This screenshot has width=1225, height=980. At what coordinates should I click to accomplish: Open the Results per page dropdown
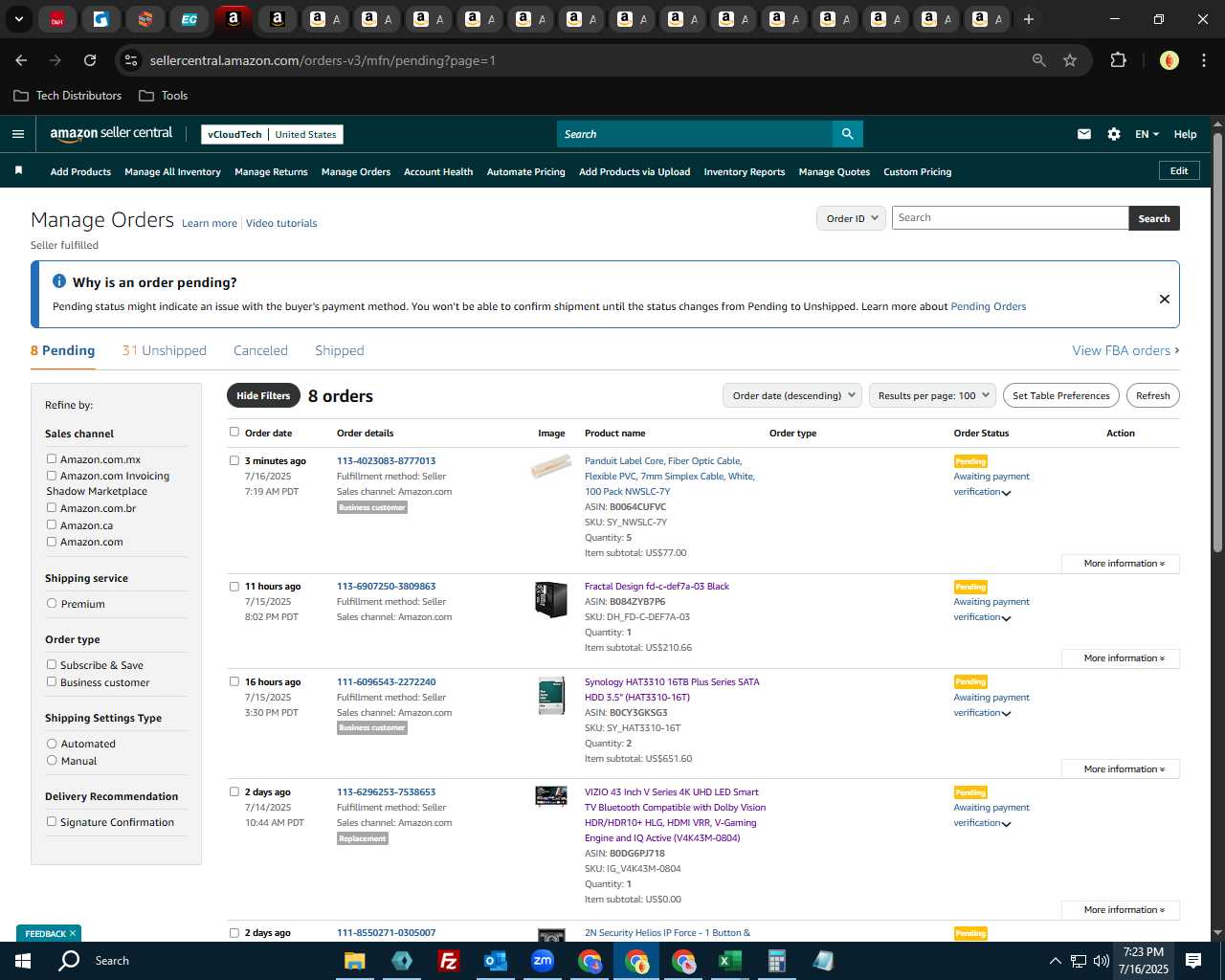[x=933, y=395]
